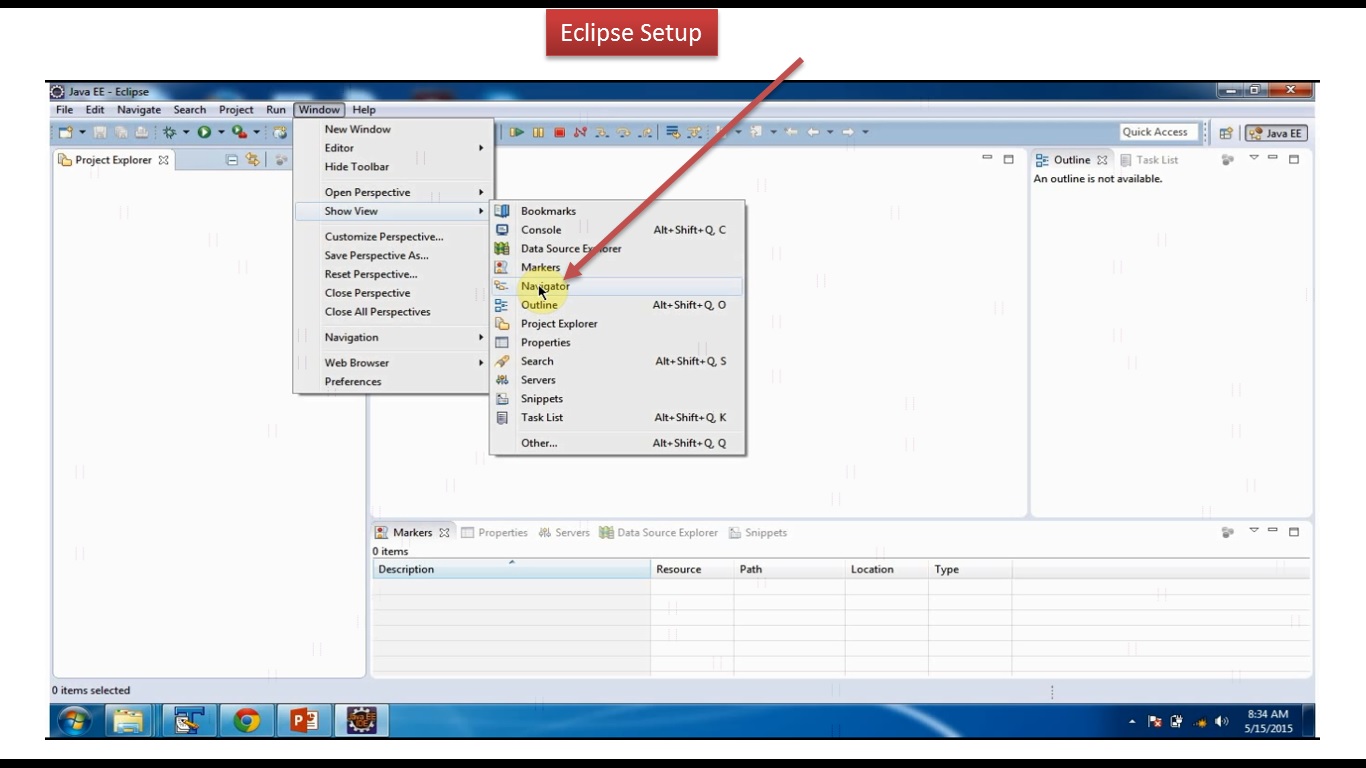Open the Debug configurations dropdown arrow

tap(186, 132)
